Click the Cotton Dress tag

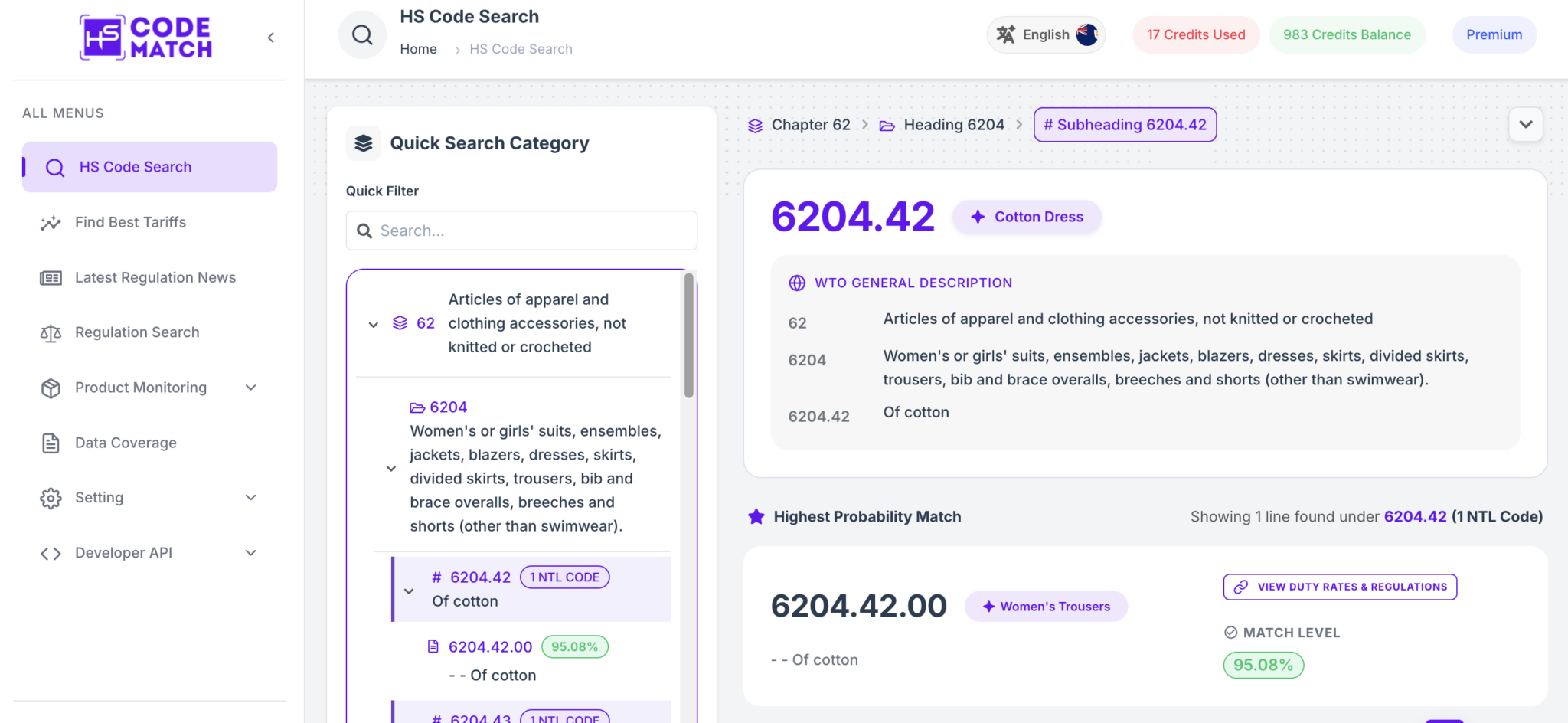(x=1027, y=217)
